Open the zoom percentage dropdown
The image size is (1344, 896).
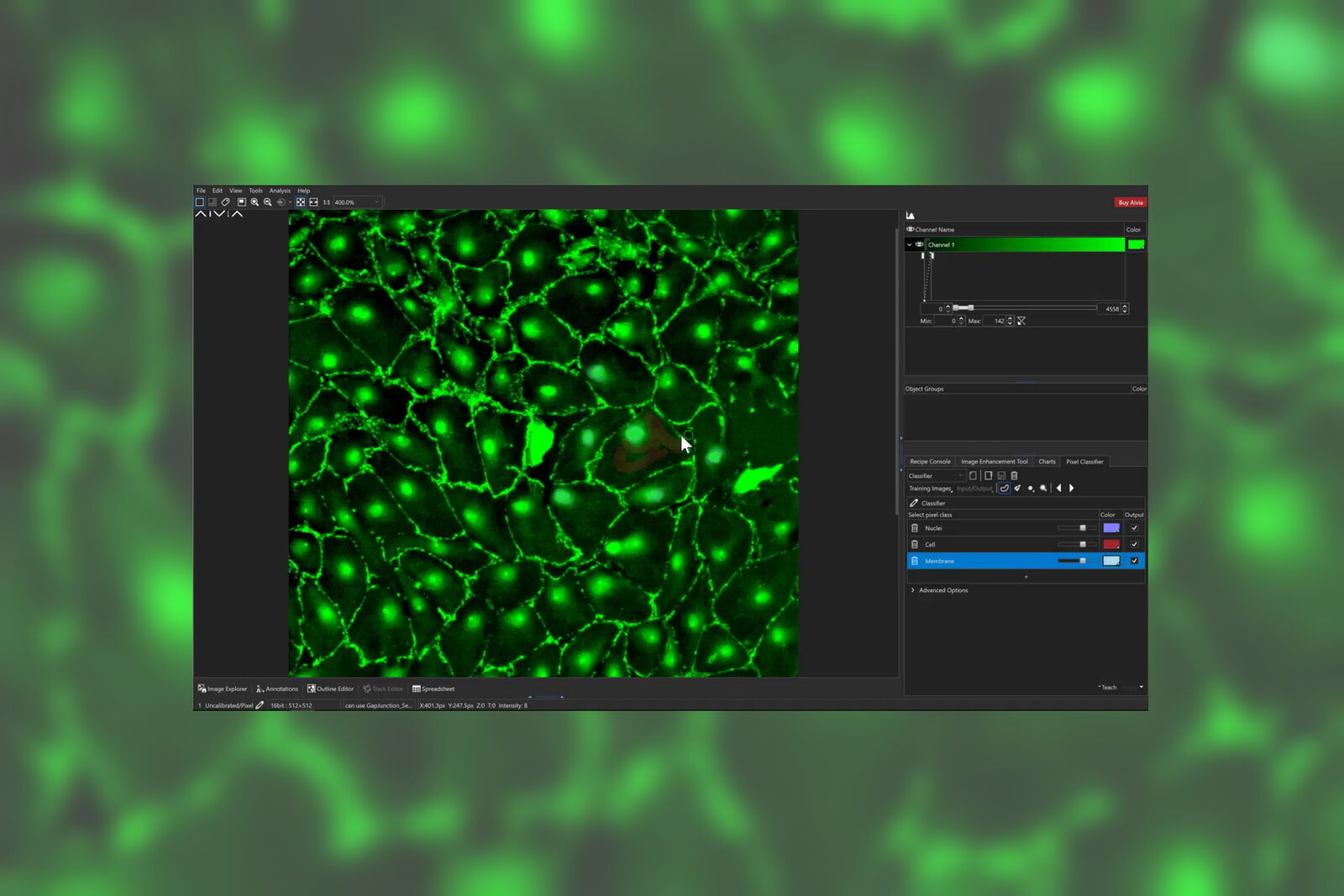point(375,202)
